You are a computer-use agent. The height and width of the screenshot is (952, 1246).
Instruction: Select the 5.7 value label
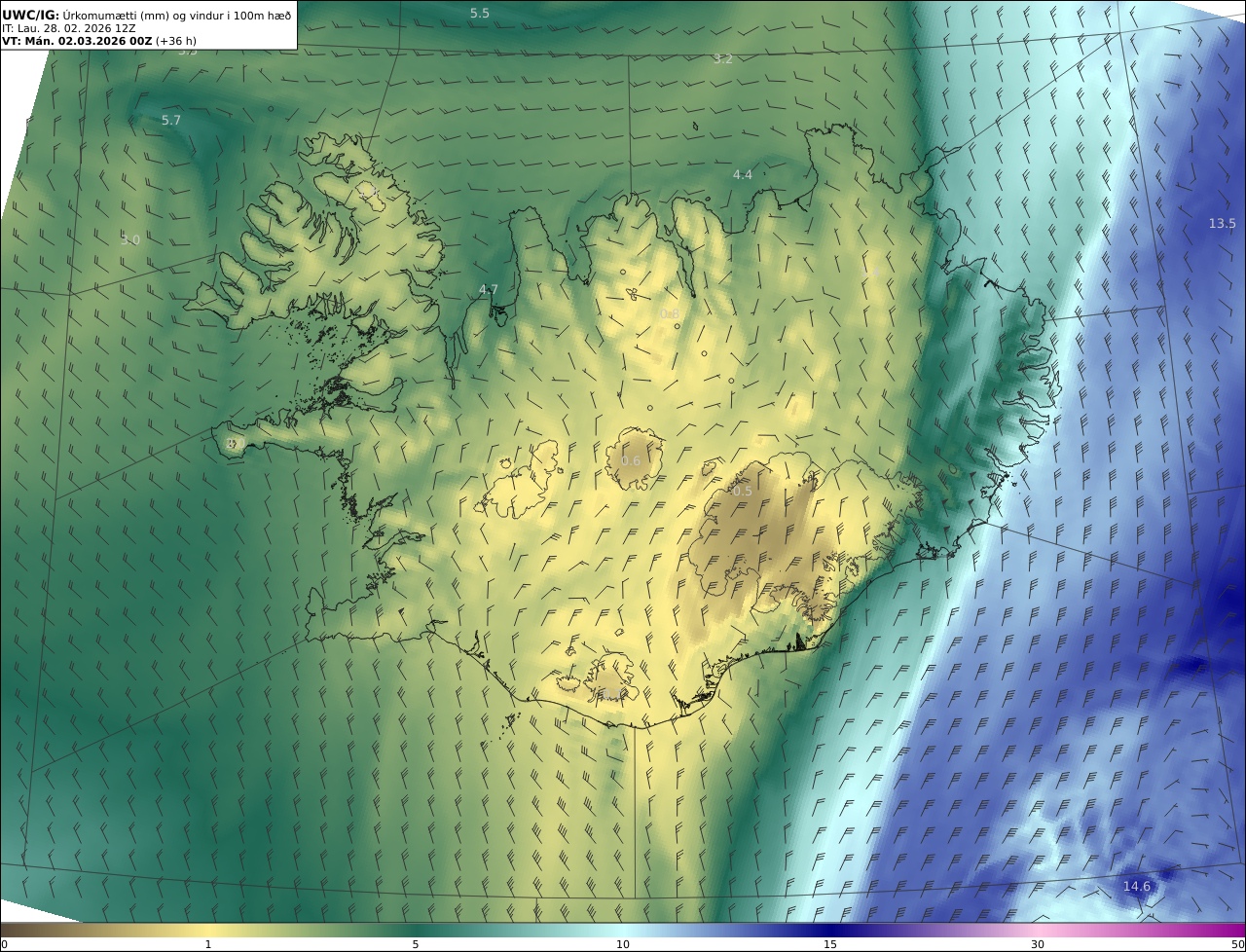point(171,121)
